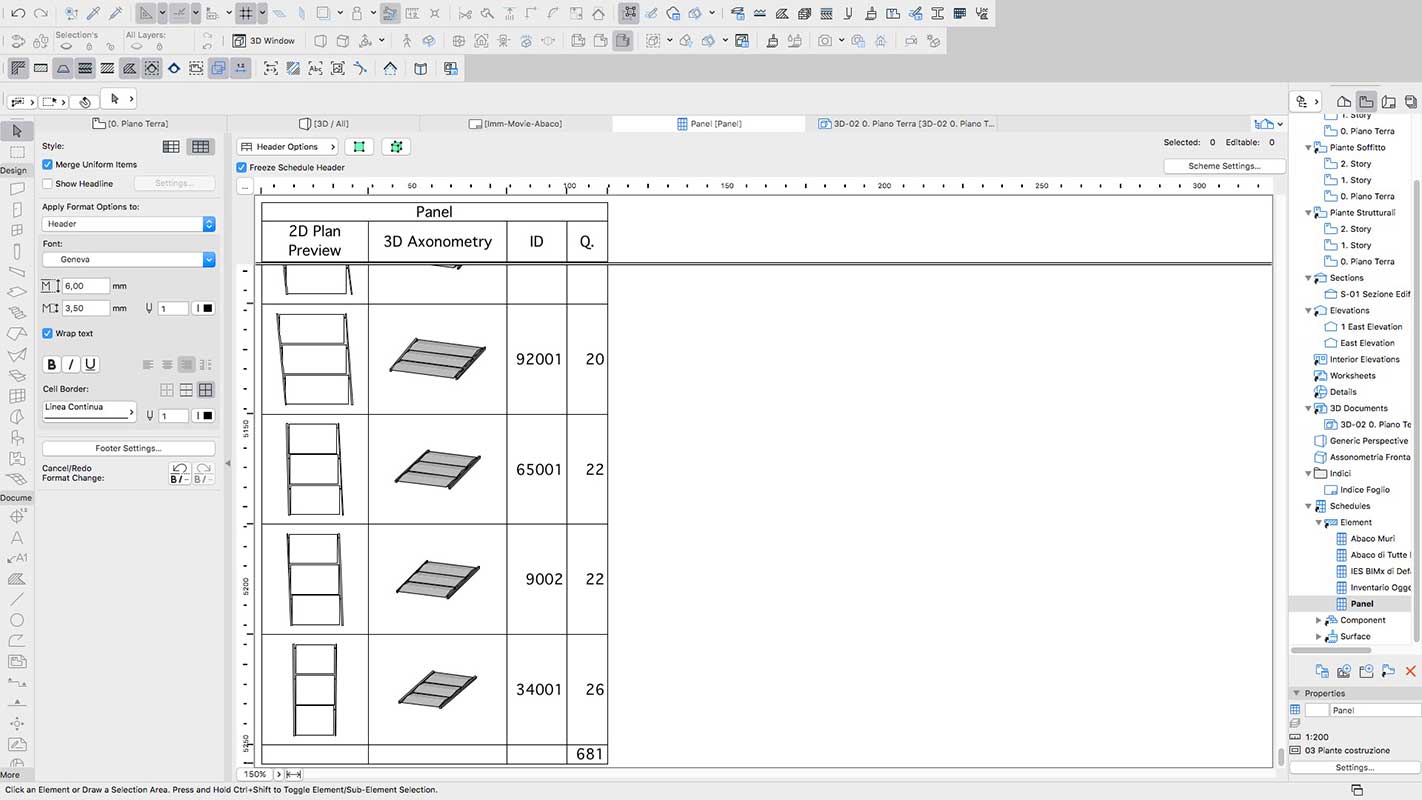Screen dimensions: 1422x800
Task: Click the black pen color swatch under font size
Action: (205, 307)
